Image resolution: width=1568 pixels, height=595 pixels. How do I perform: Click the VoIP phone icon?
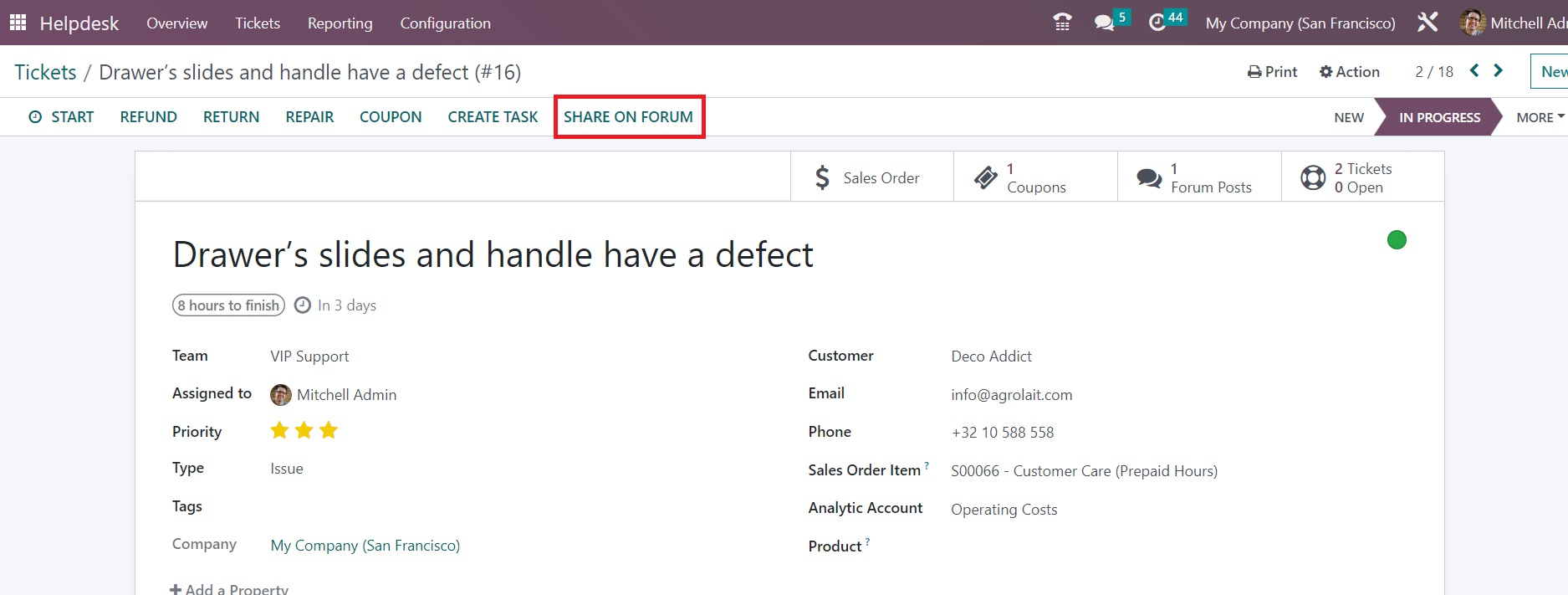[1062, 23]
